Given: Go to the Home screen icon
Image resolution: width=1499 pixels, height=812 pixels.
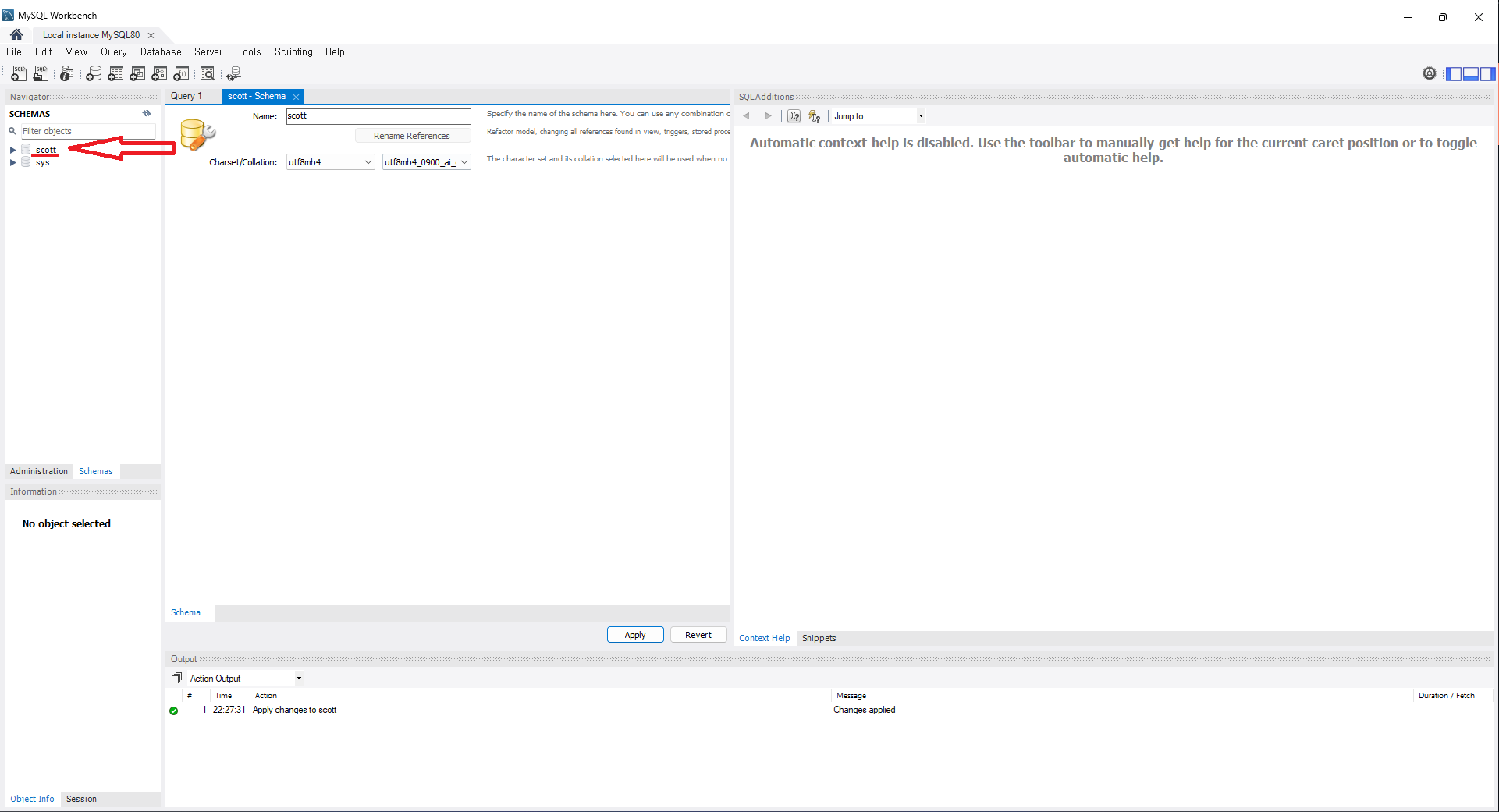Looking at the screenshot, I should click(x=16, y=34).
